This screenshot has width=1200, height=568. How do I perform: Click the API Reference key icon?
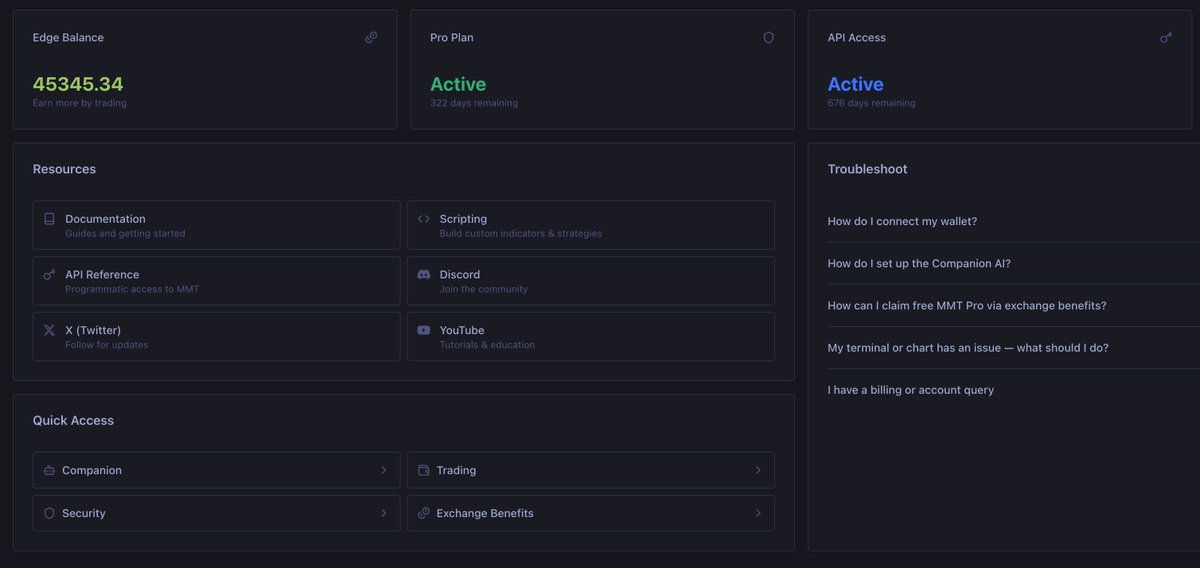tap(49, 274)
